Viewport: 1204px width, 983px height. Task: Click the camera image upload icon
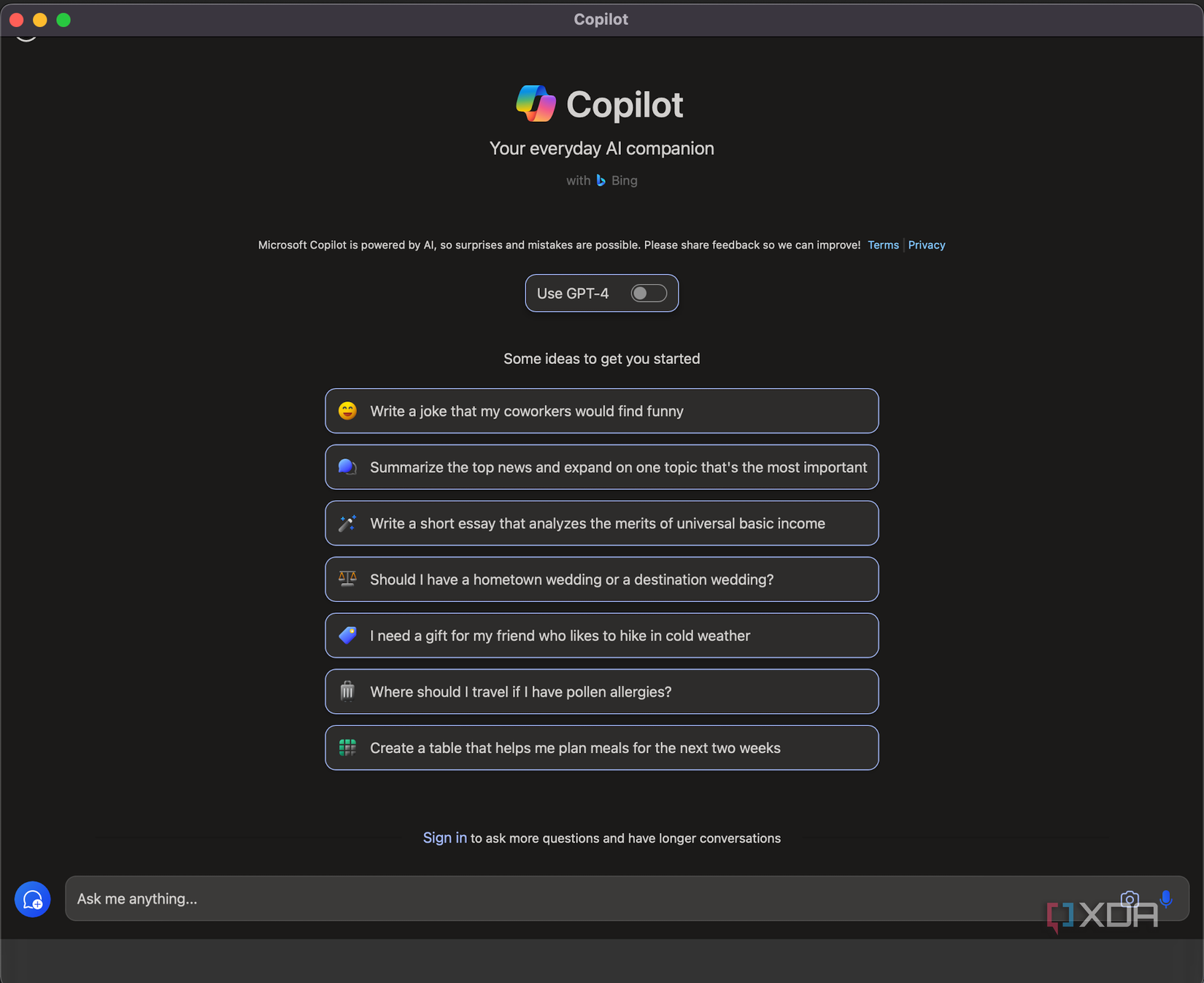(1130, 899)
